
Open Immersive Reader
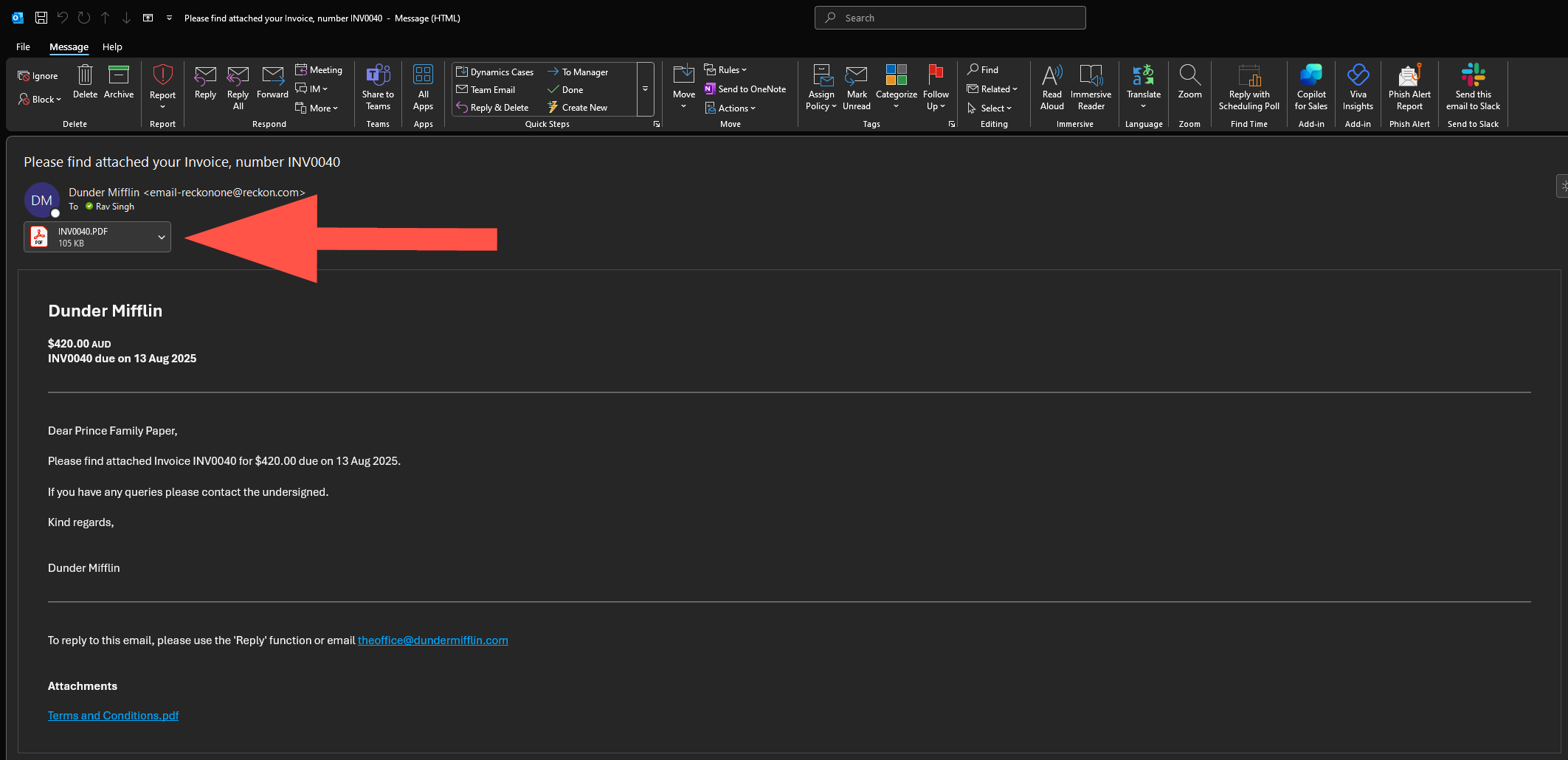1091,88
